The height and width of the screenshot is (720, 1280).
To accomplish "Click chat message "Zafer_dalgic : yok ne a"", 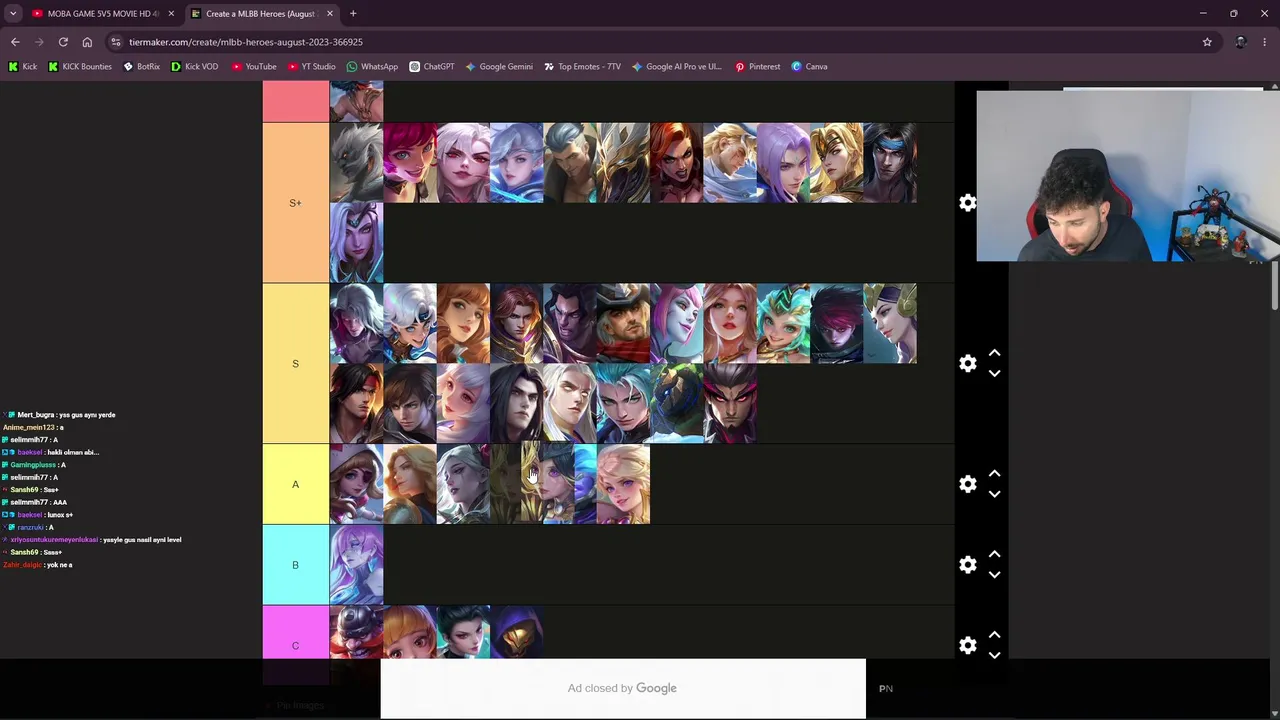I will (38, 565).
